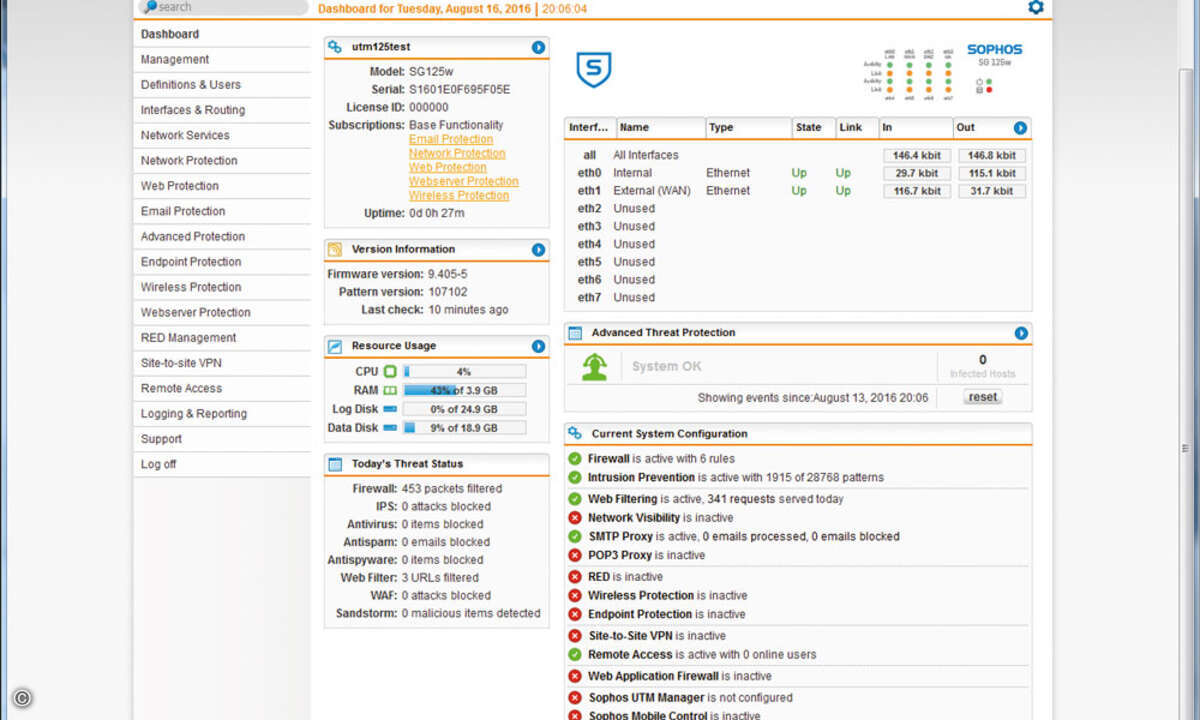Click the Name column header in the interface table
The width and height of the screenshot is (1200, 720).
[660, 128]
